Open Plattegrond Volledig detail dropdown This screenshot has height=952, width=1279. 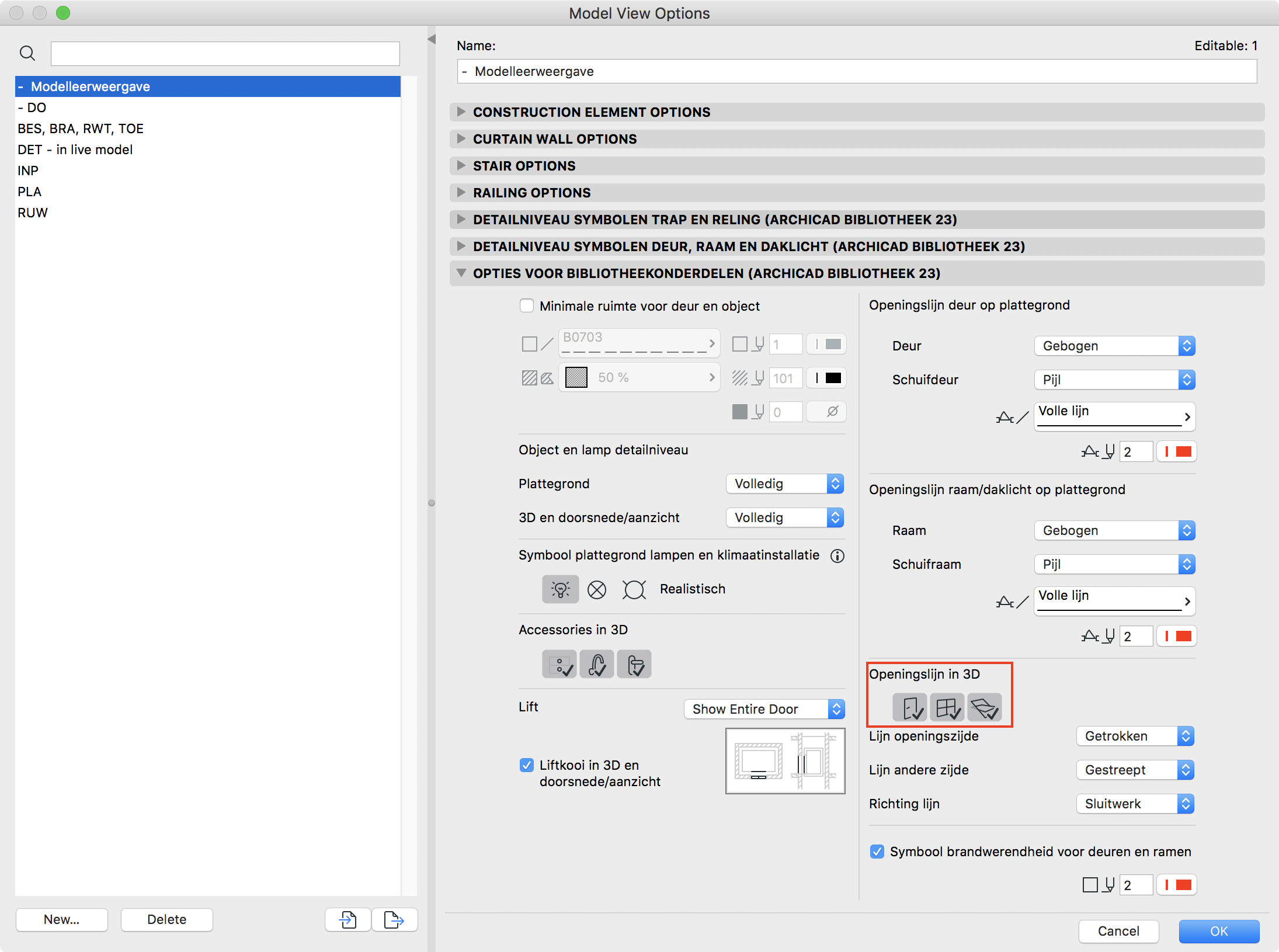[785, 484]
